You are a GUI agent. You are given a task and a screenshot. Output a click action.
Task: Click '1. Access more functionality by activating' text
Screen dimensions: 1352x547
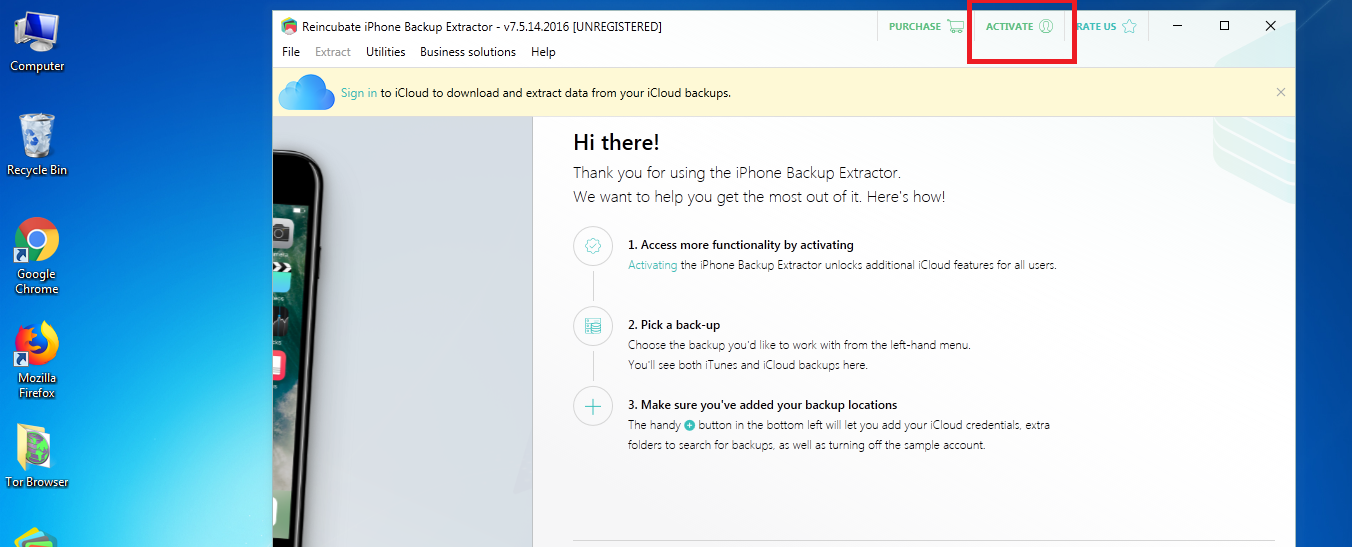pyautogui.click(x=740, y=245)
